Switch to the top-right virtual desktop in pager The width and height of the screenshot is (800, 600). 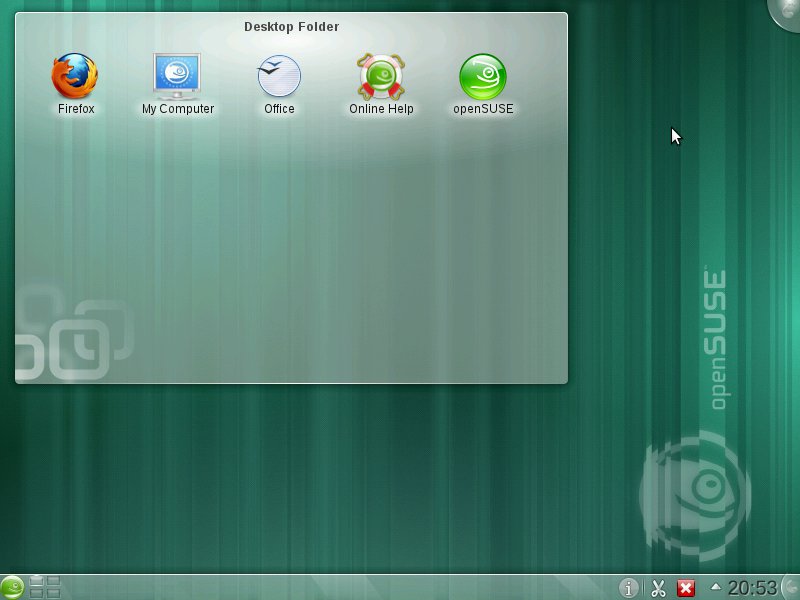(54, 581)
